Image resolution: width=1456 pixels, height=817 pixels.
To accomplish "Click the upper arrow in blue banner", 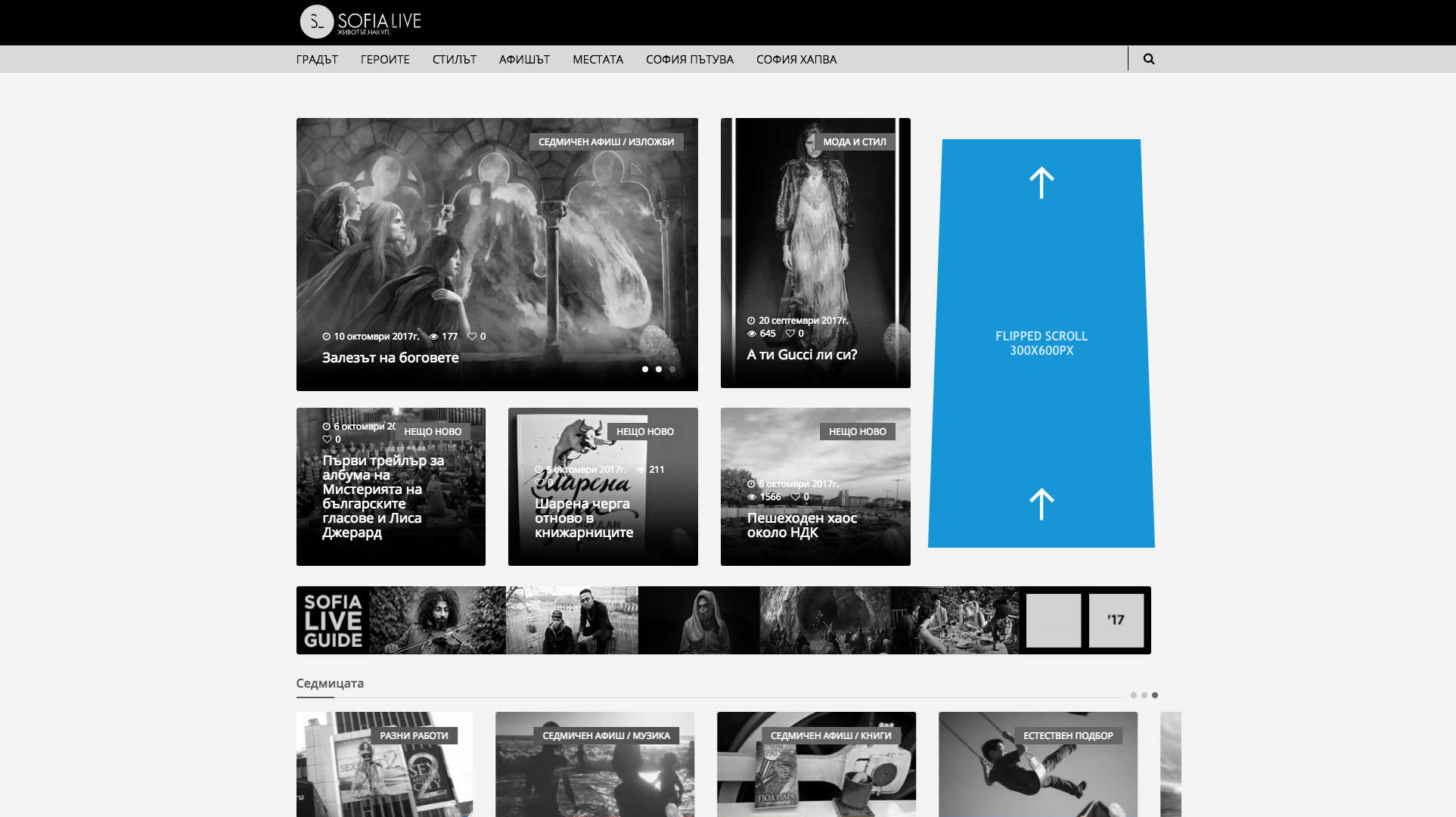I will pos(1042,182).
